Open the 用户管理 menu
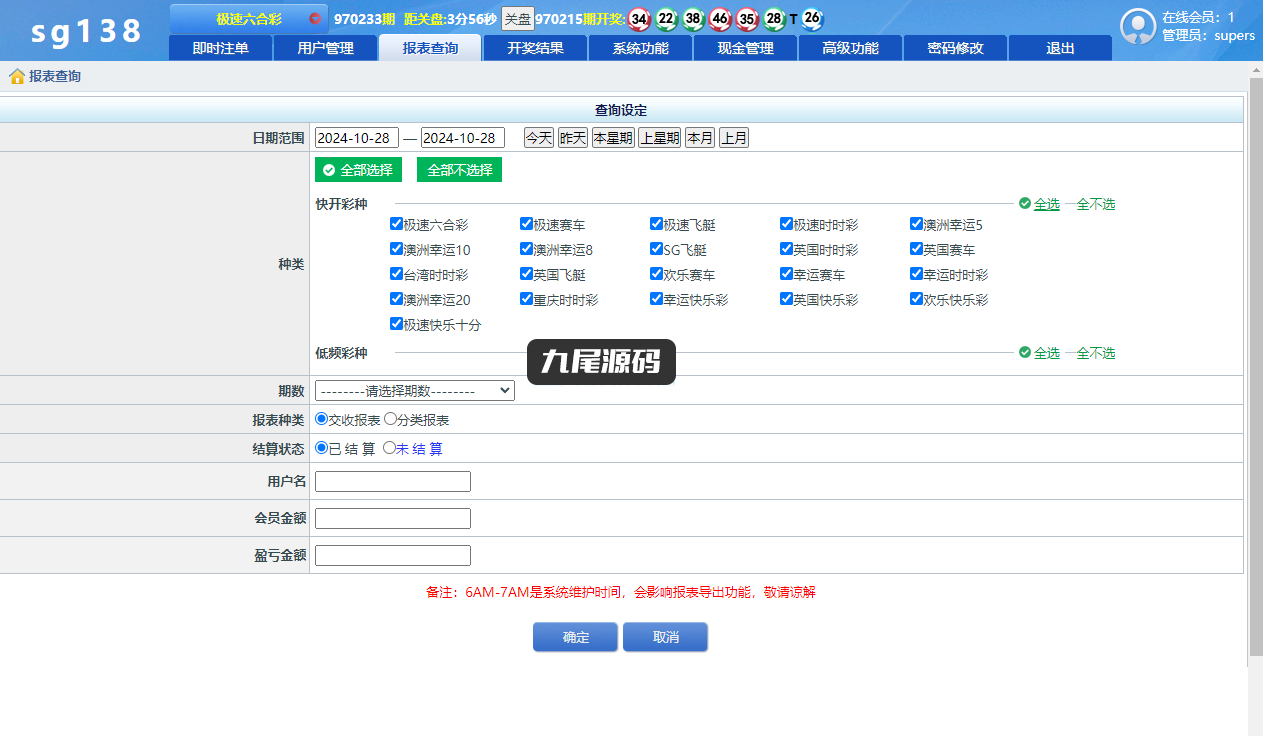Viewport: 1263px width, 736px height. pos(325,48)
